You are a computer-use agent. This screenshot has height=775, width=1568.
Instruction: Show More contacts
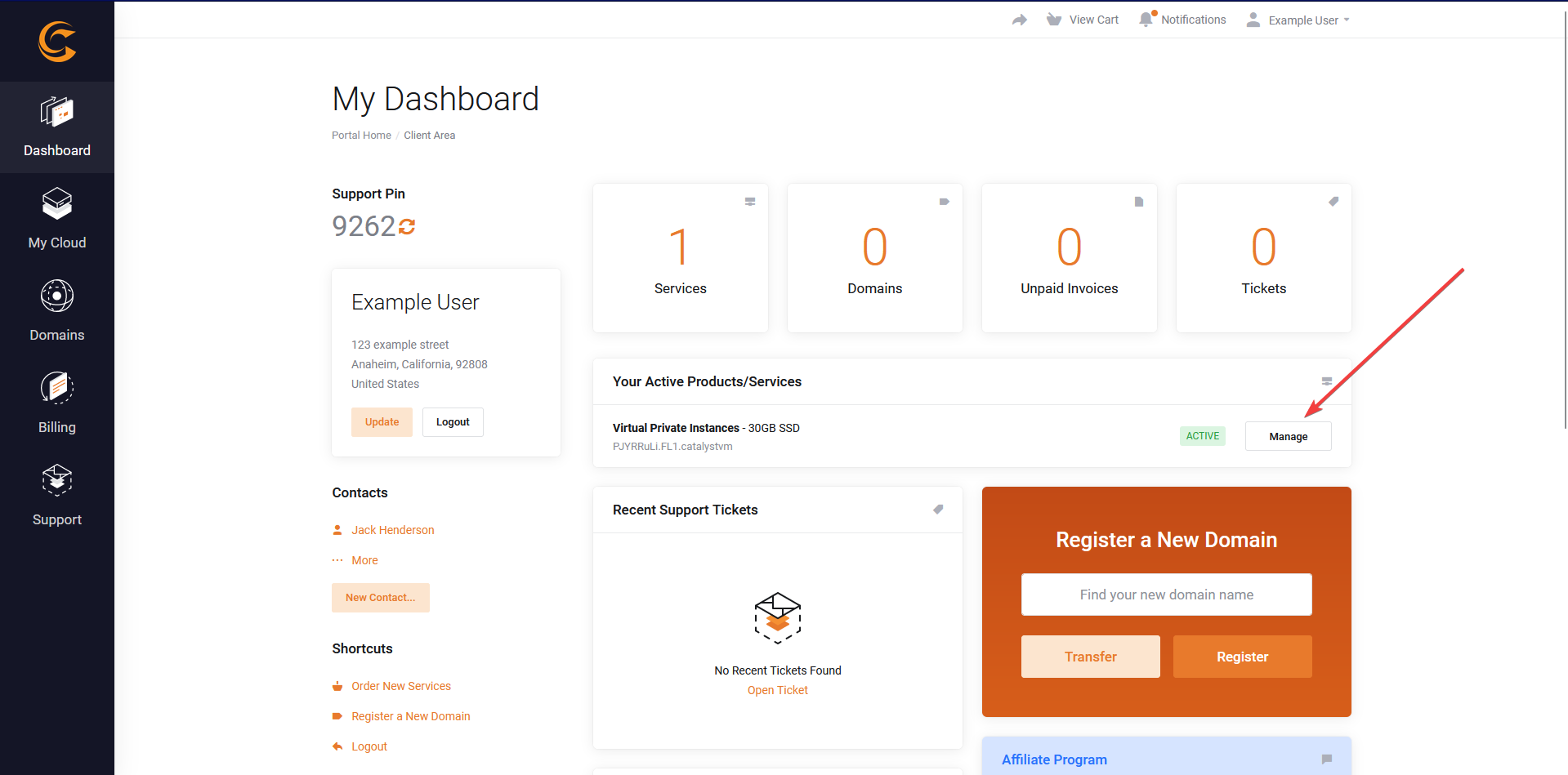point(364,560)
